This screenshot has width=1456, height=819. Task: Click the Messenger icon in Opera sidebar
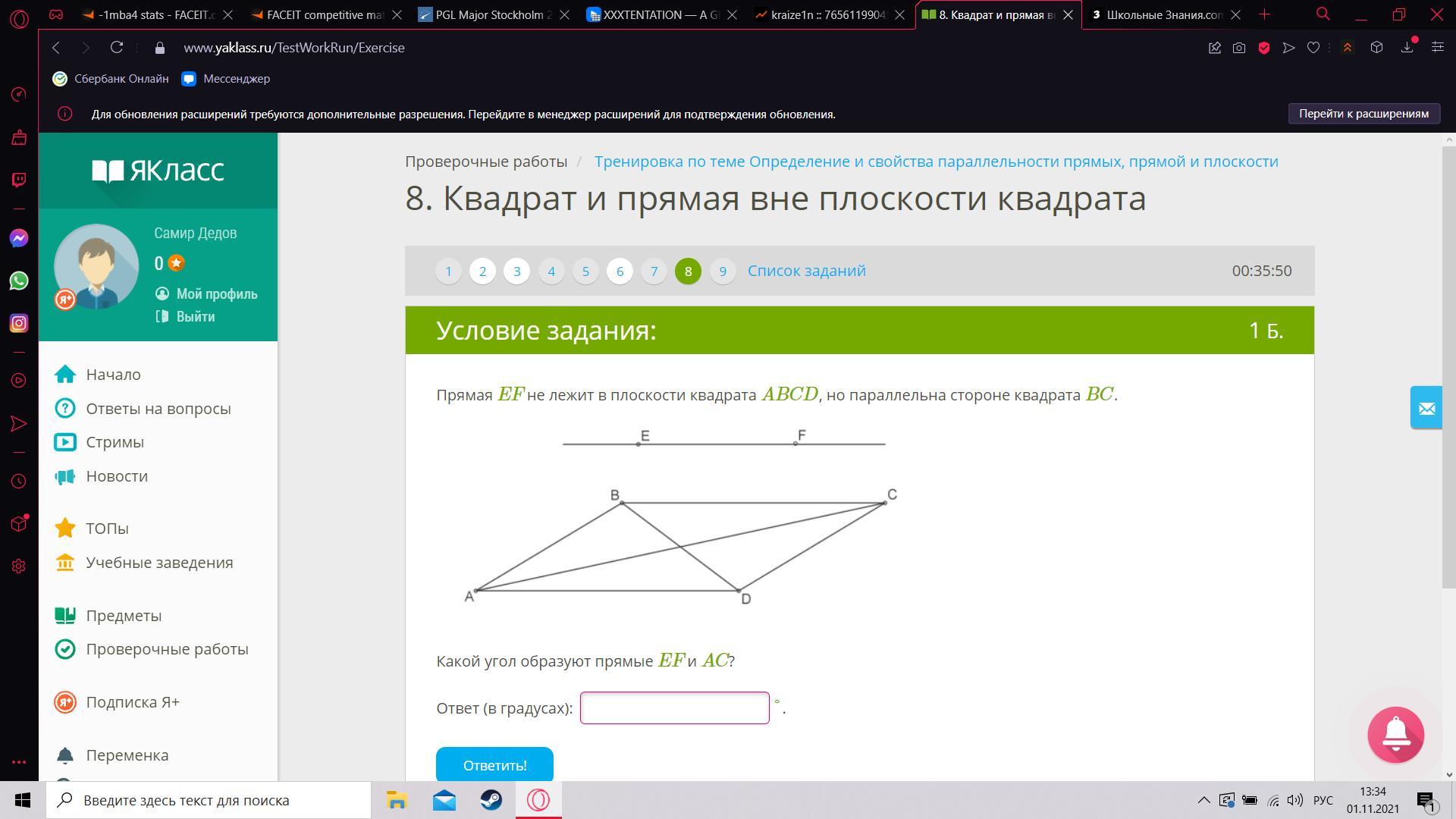point(19,238)
